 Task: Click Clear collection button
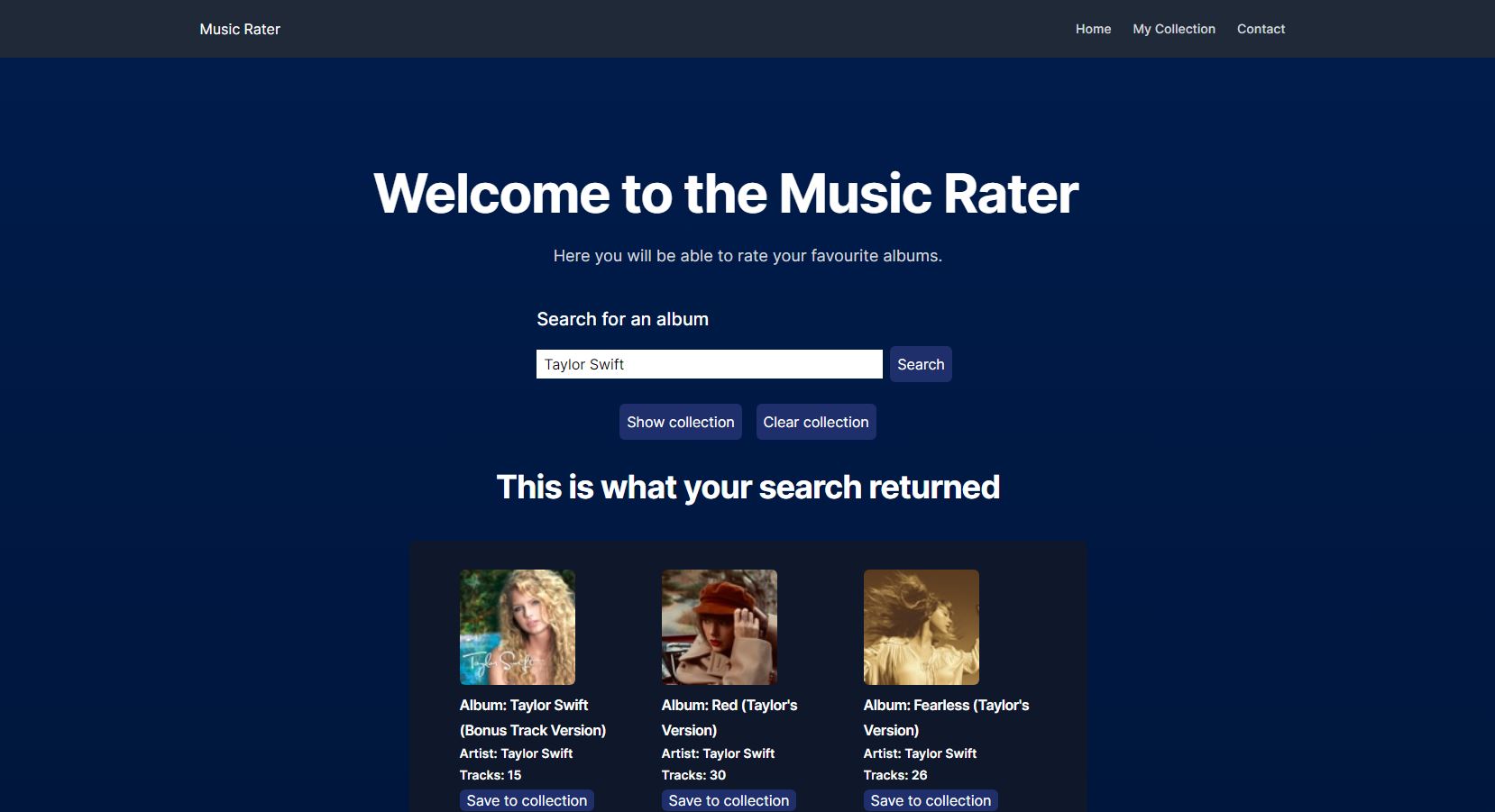[x=816, y=422]
